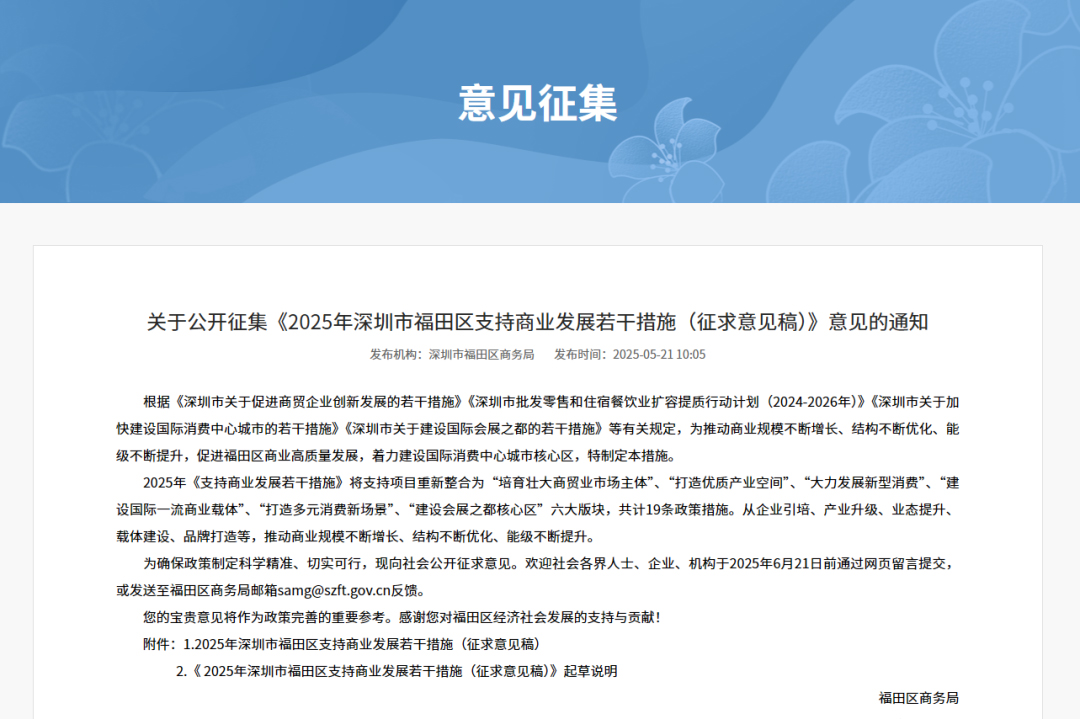Click the publisher 深圳市福田区商务局 label

coord(481,355)
